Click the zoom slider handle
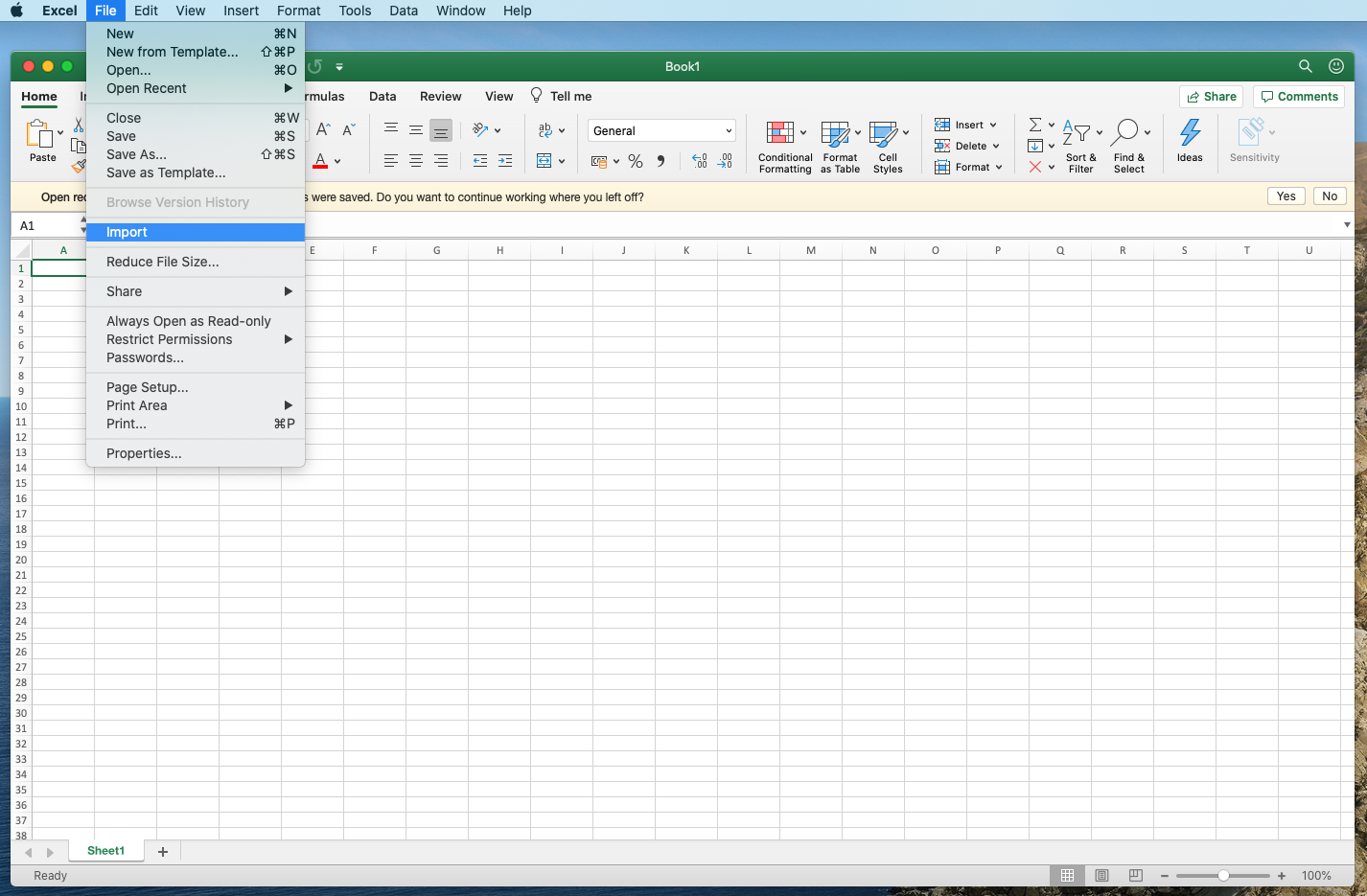This screenshot has height=896, width=1367. pyautogui.click(x=1223, y=876)
